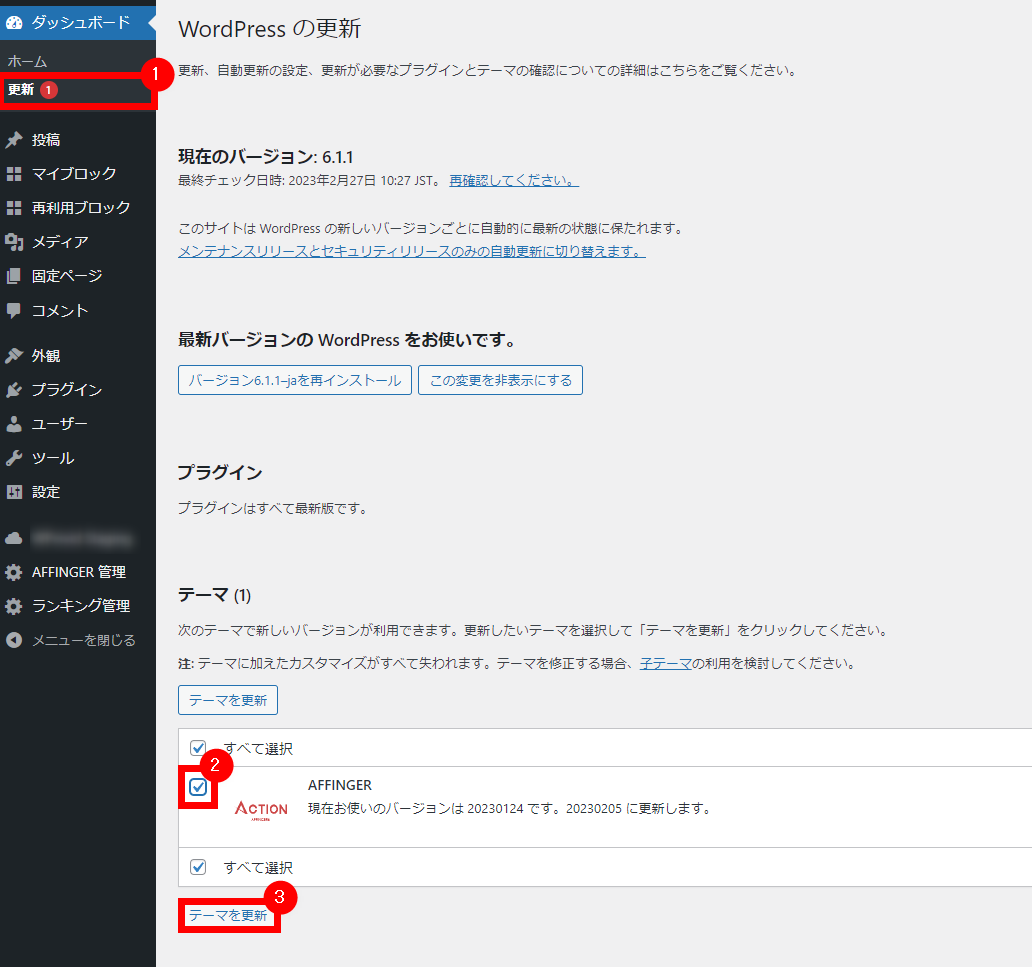Click the cloud icon in the sidebar

point(14,538)
